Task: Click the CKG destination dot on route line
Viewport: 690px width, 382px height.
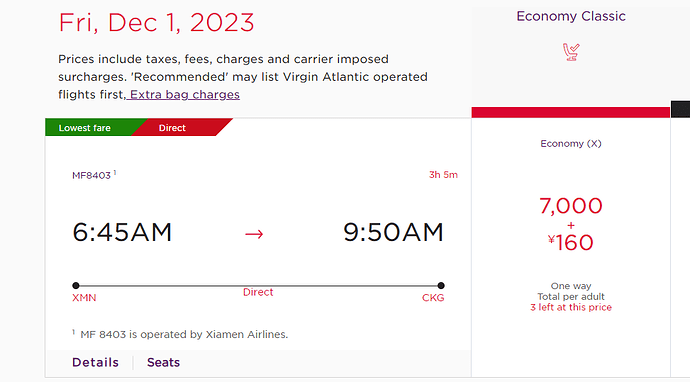Action: click(x=441, y=286)
